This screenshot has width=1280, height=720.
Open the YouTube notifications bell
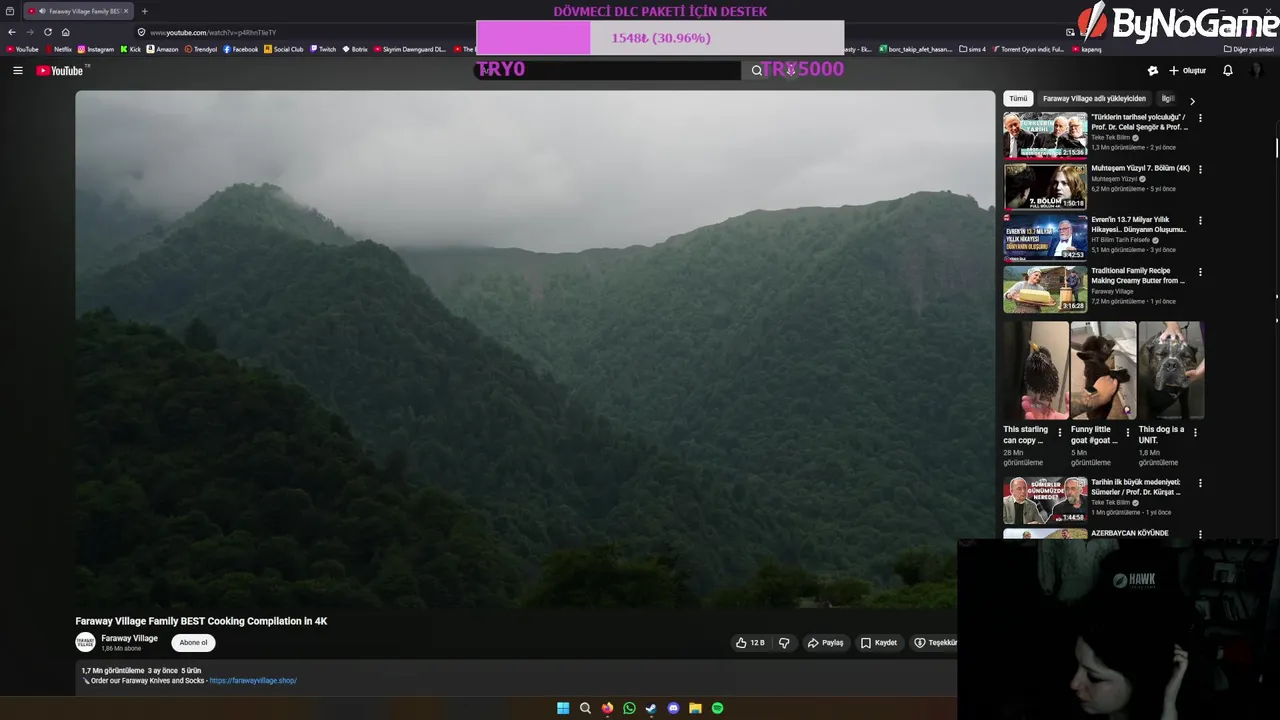(x=1228, y=71)
